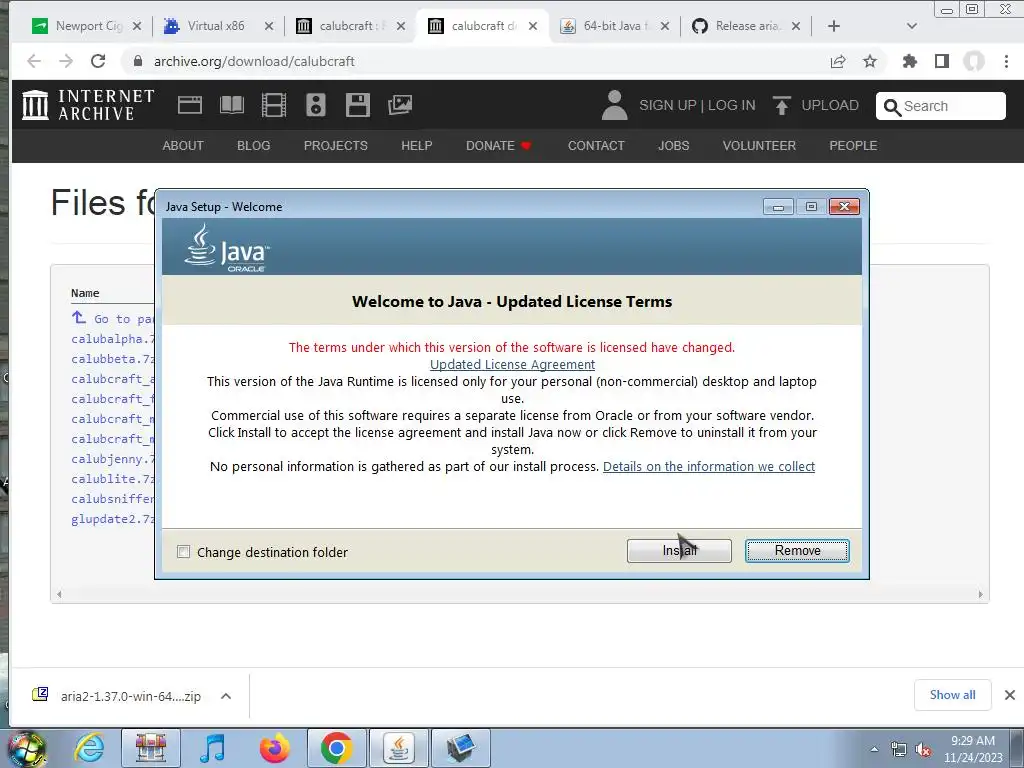Click the user avatar icon
1024x768 pixels.
(x=614, y=105)
